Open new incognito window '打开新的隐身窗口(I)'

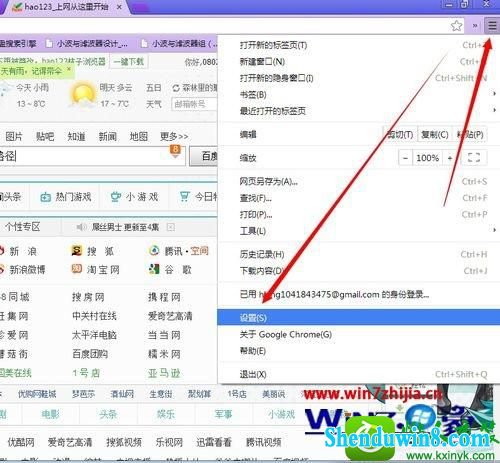(358, 78)
